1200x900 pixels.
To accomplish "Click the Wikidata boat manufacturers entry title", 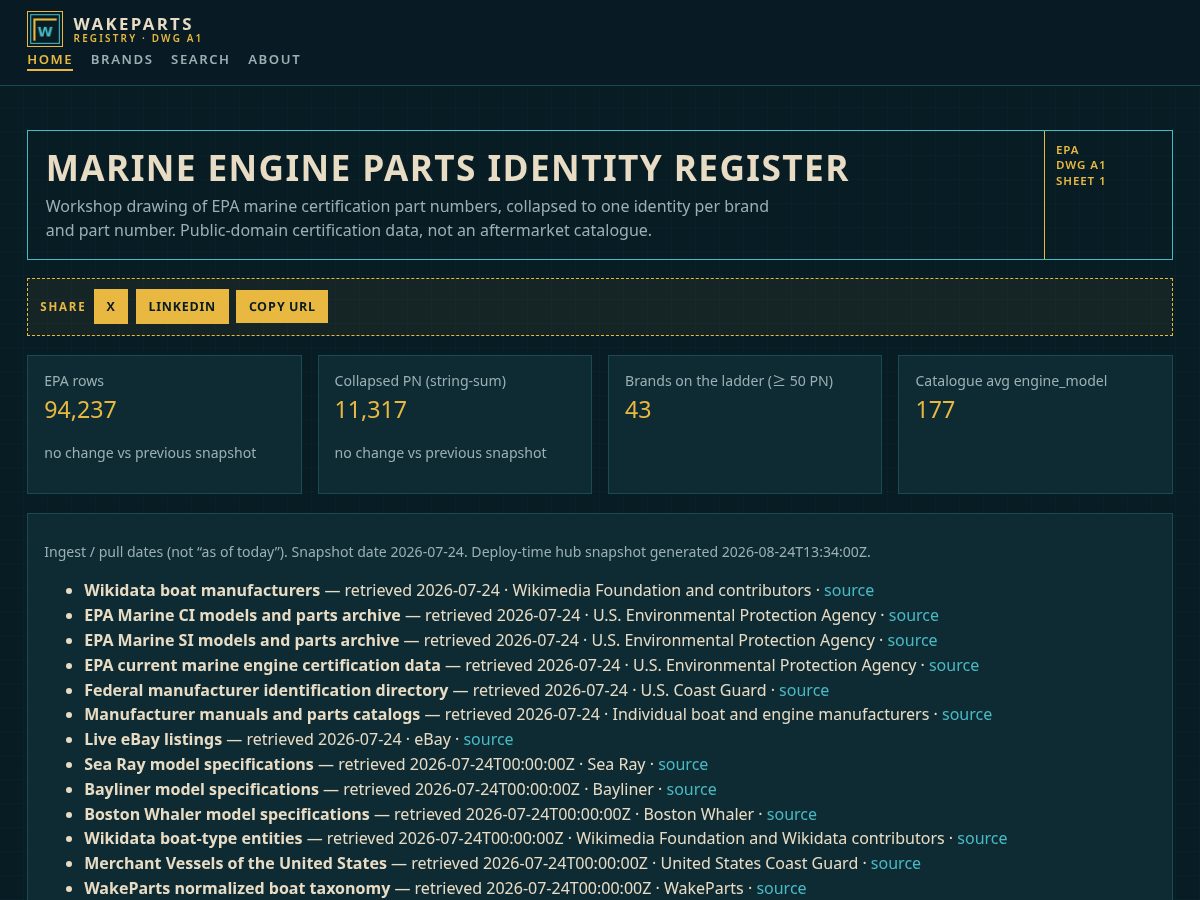I will [202, 590].
